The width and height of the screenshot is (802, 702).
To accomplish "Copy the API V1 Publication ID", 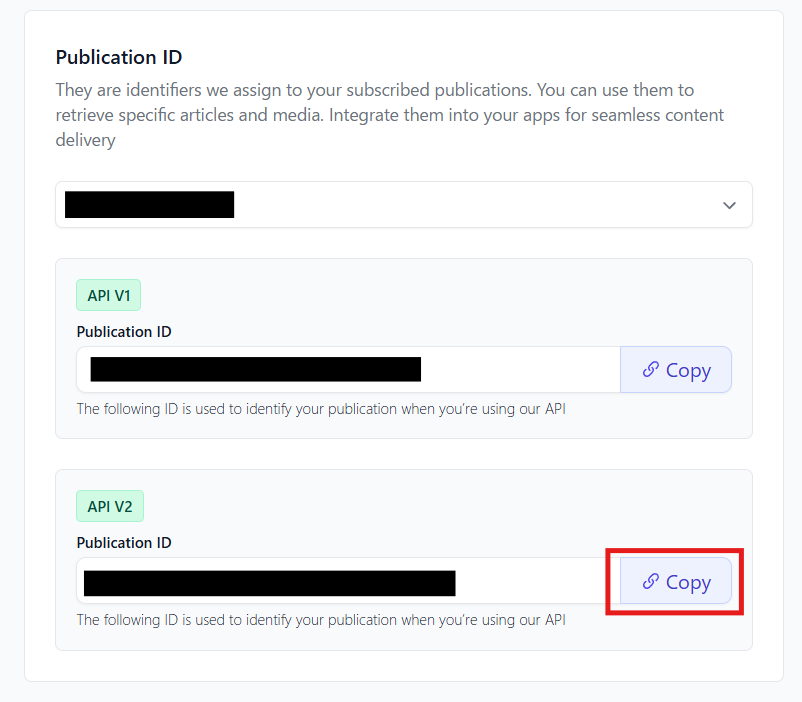I will pyautogui.click(x=676, y=370).
